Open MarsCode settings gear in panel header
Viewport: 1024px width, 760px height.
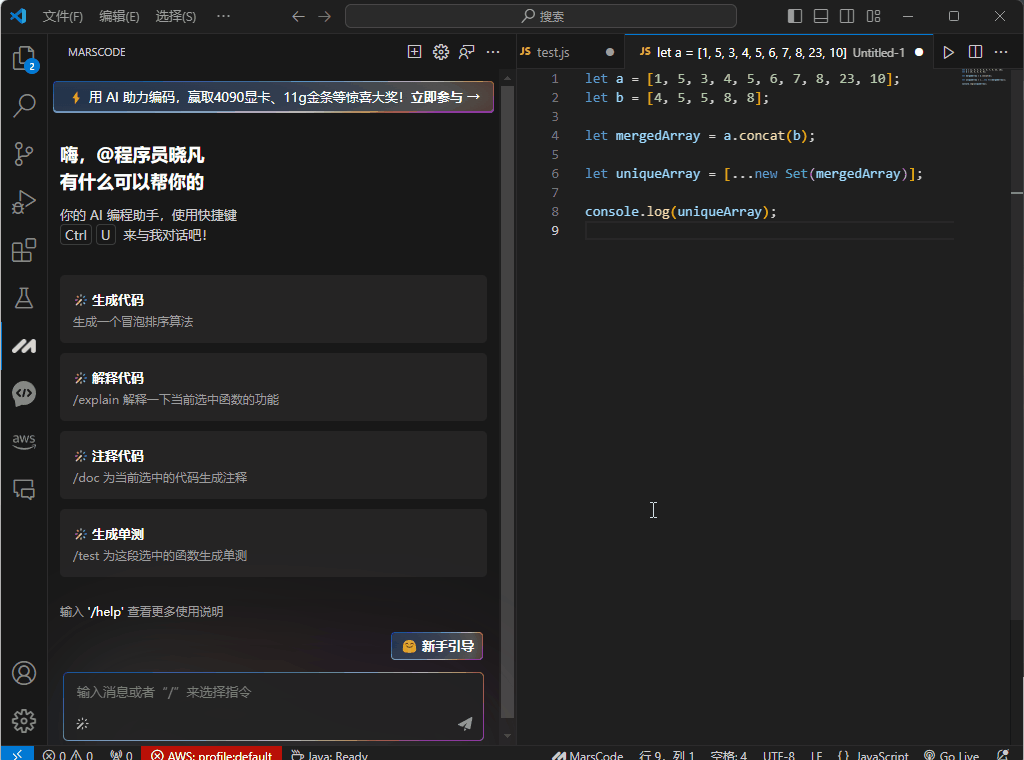(x=441, y=52)
